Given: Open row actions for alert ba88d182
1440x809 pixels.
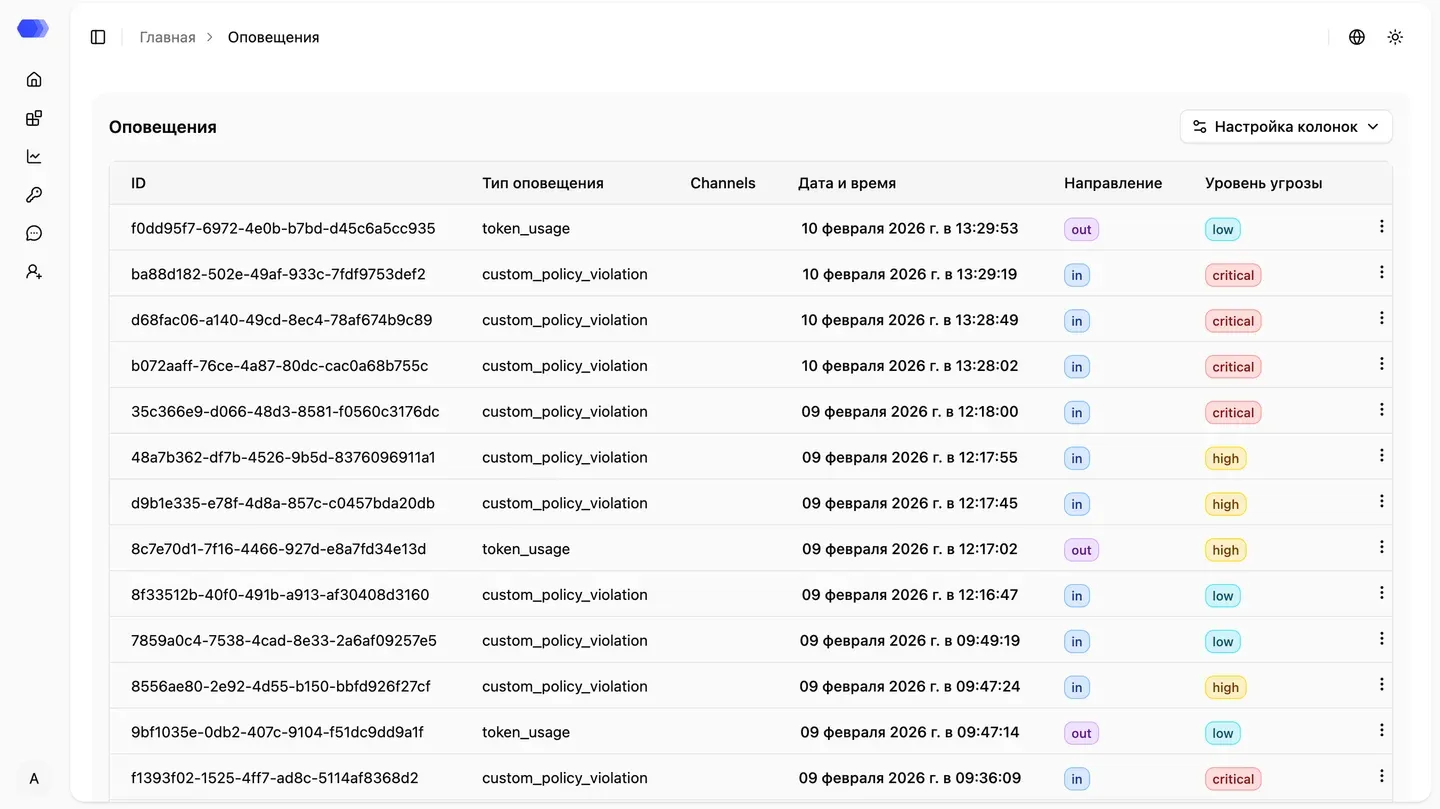Looking at the screenshot, I should (1382, 272).
